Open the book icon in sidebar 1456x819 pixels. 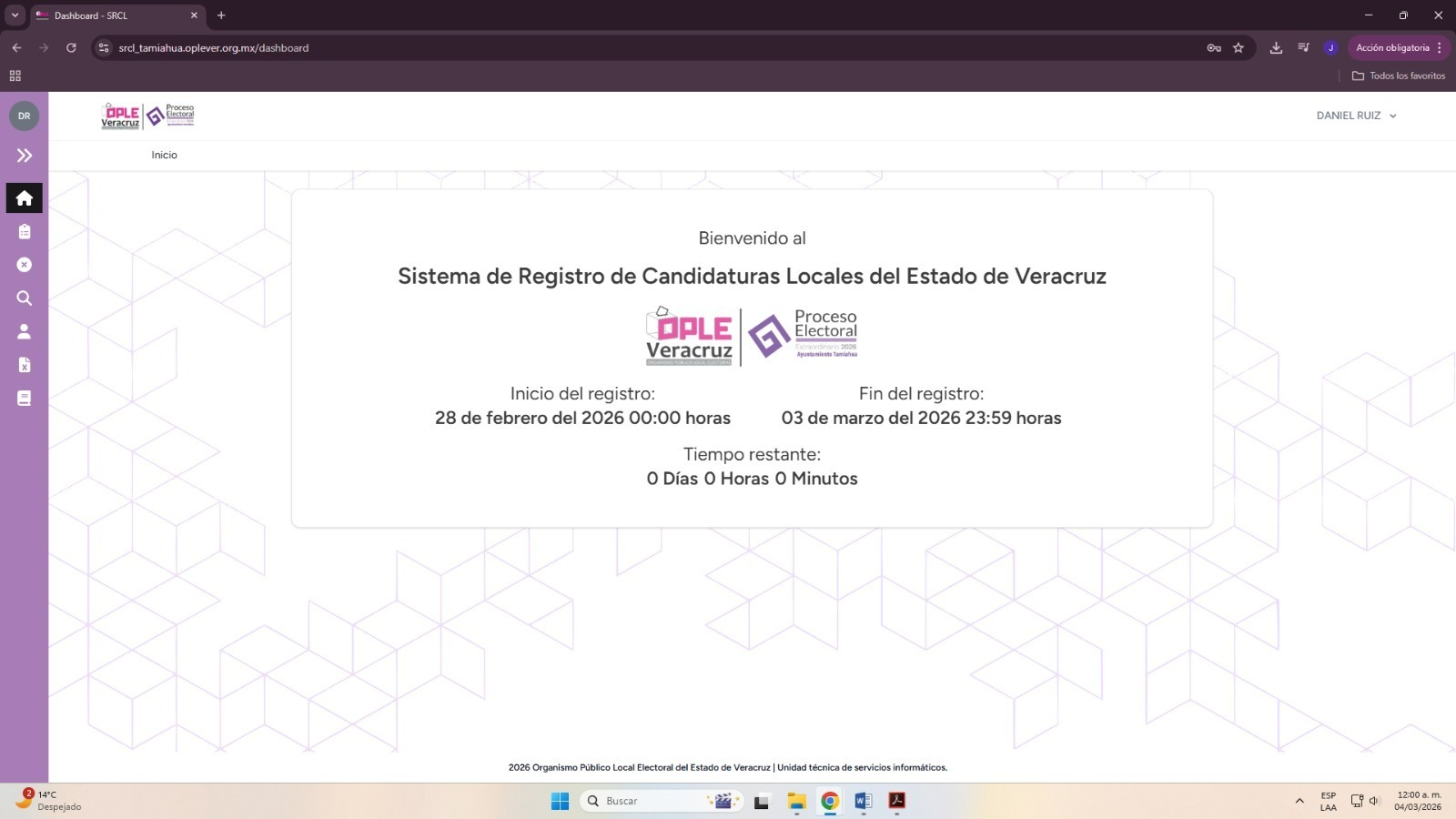[25, 398]
